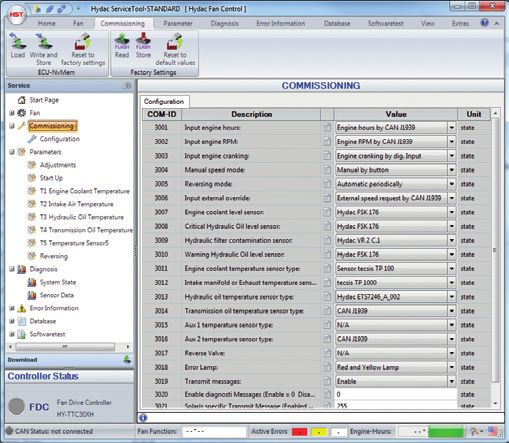The height and width of the screenshot is (443, 509).
Task: Click the note icon for row 3018
Action: 327,367
